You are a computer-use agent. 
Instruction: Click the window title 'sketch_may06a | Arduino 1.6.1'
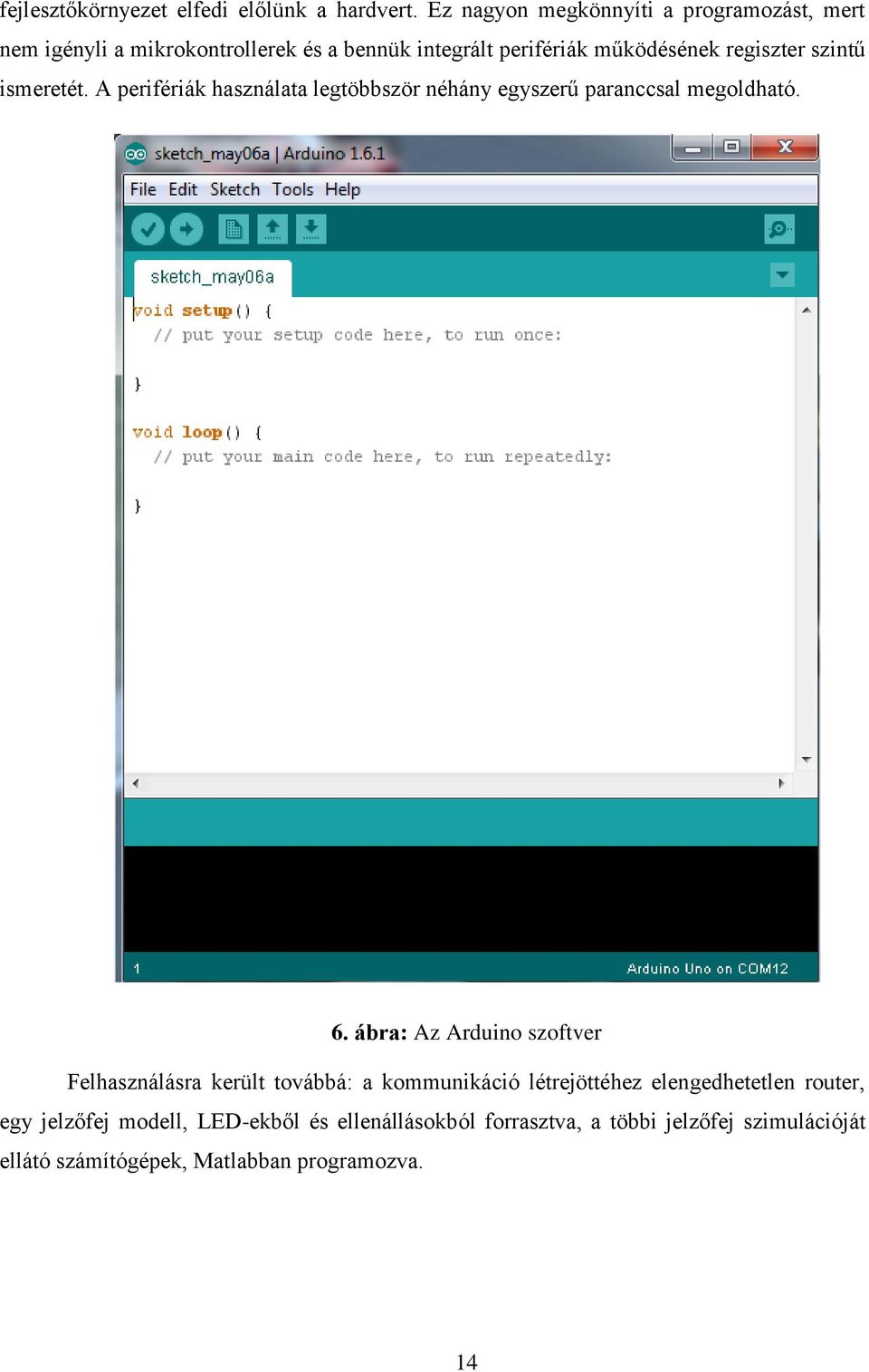click(270, 154)
